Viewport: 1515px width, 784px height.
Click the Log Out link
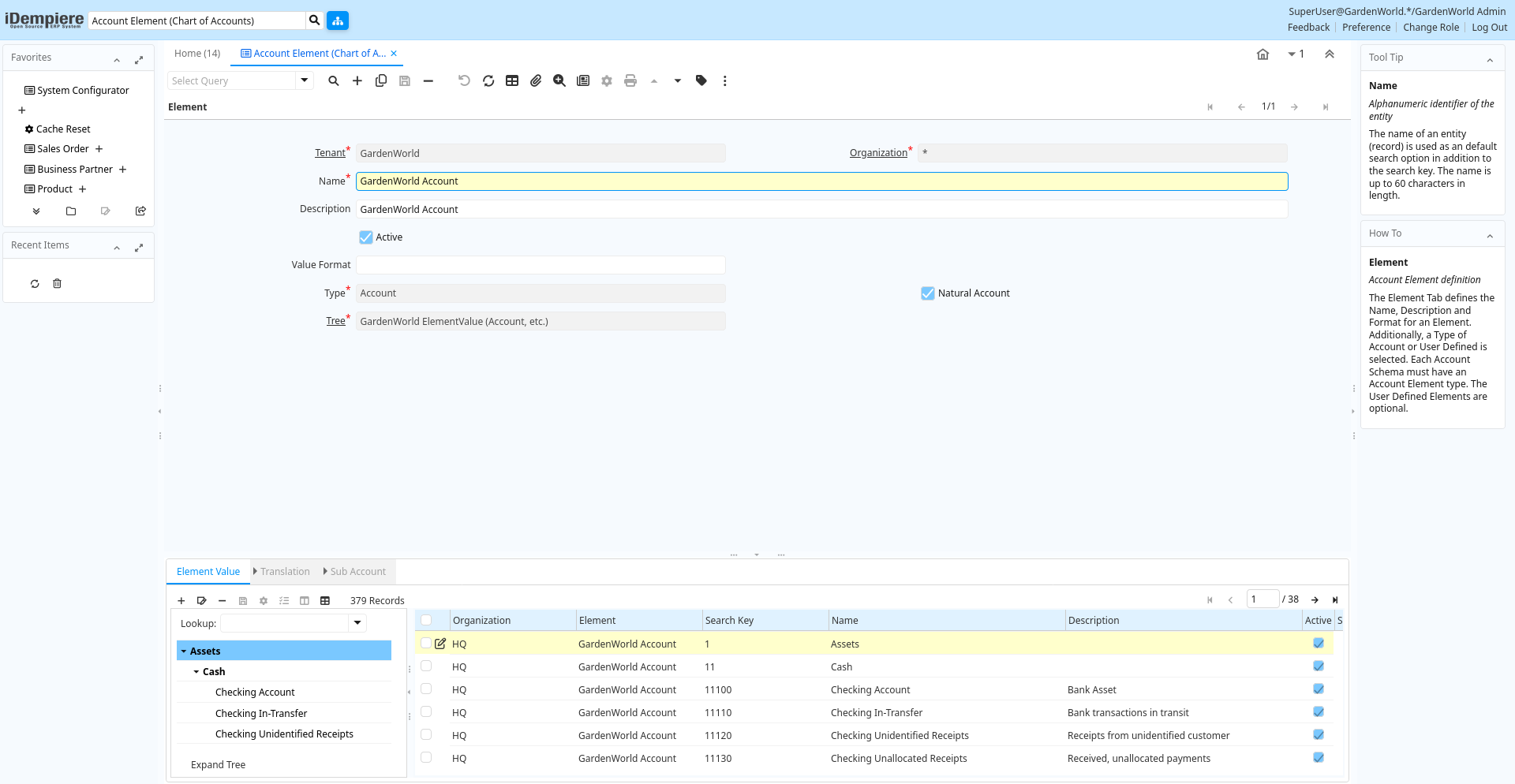[1489, 28]
